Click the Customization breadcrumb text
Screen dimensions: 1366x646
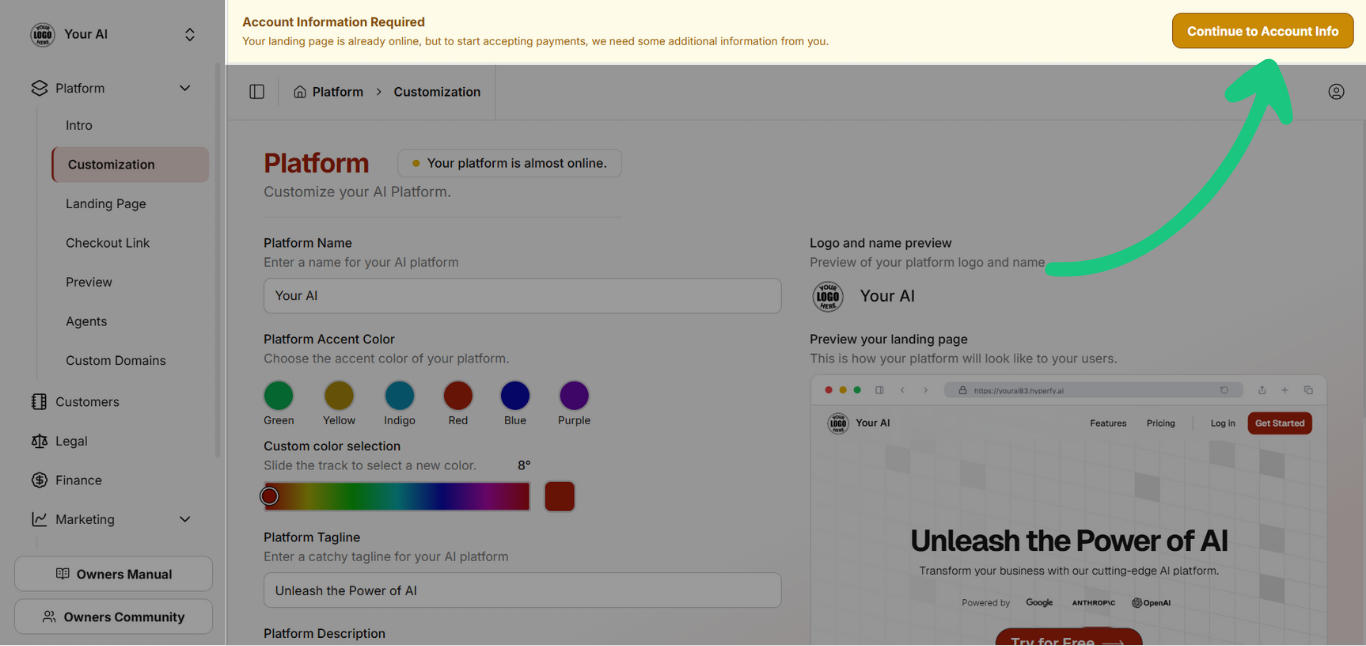click(437, 92)
